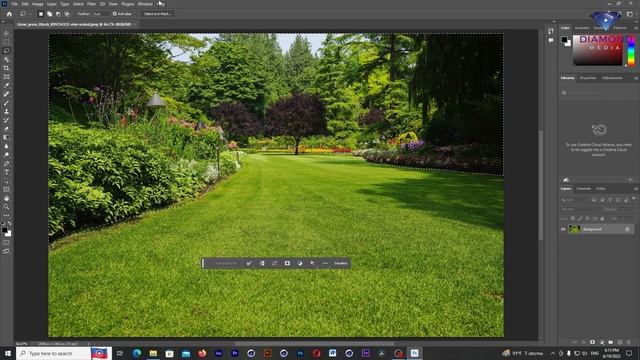Open the Edit Toolbar three-dots menu
The width and height of the screenshot is (640, 360).
[x=6, y=215]
